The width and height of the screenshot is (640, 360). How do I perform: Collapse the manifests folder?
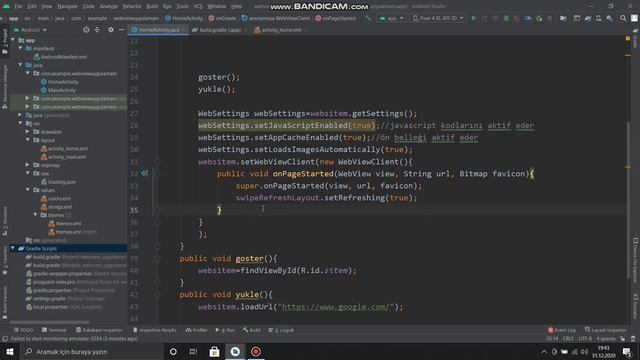pyautogui.click(x=20, y=48)
